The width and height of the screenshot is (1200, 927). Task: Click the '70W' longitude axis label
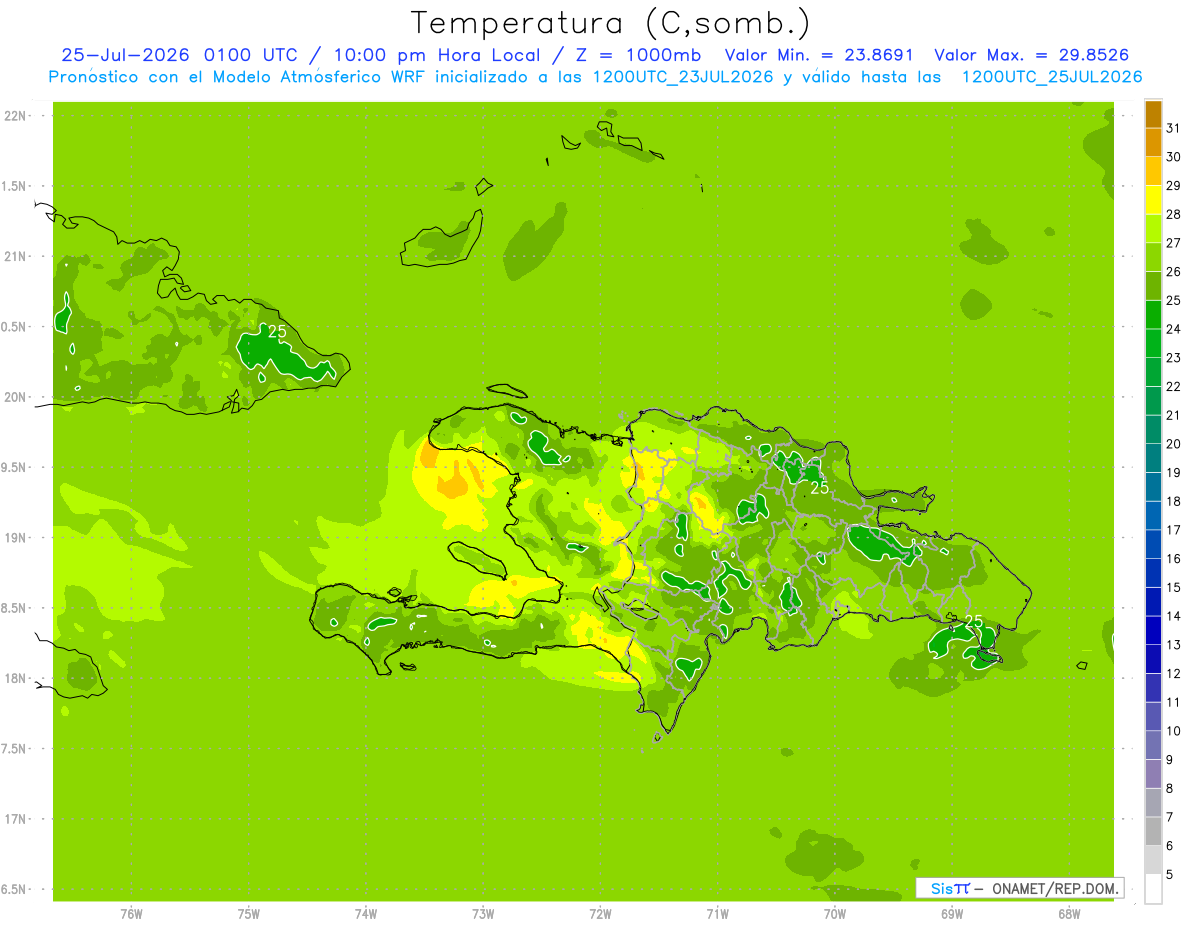[835, 914]
